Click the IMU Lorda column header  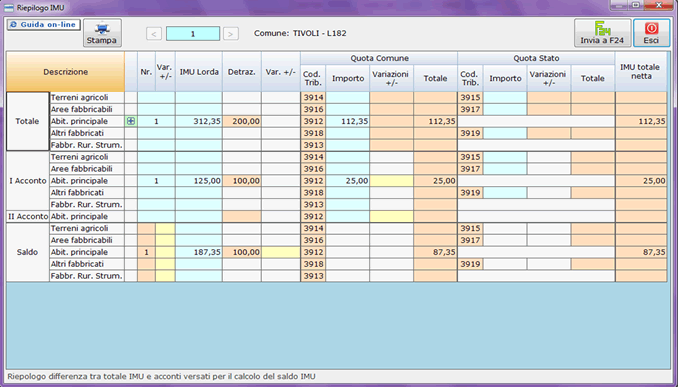point(199,72)
